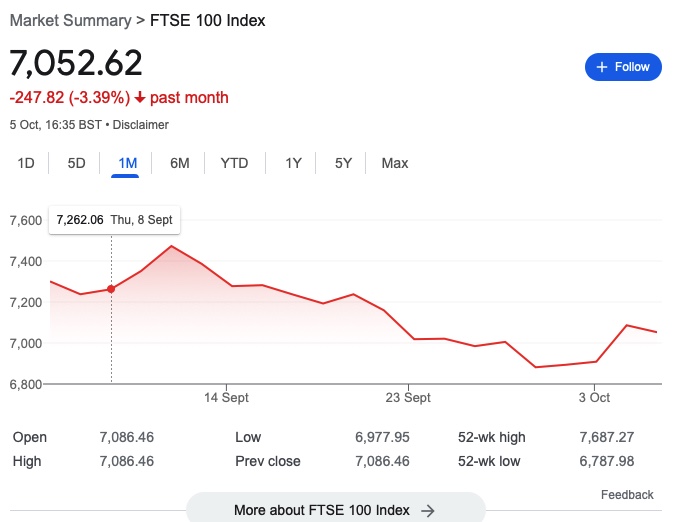Click the arrow icon beside More about

pyautogui.click(x=428, y=510)
